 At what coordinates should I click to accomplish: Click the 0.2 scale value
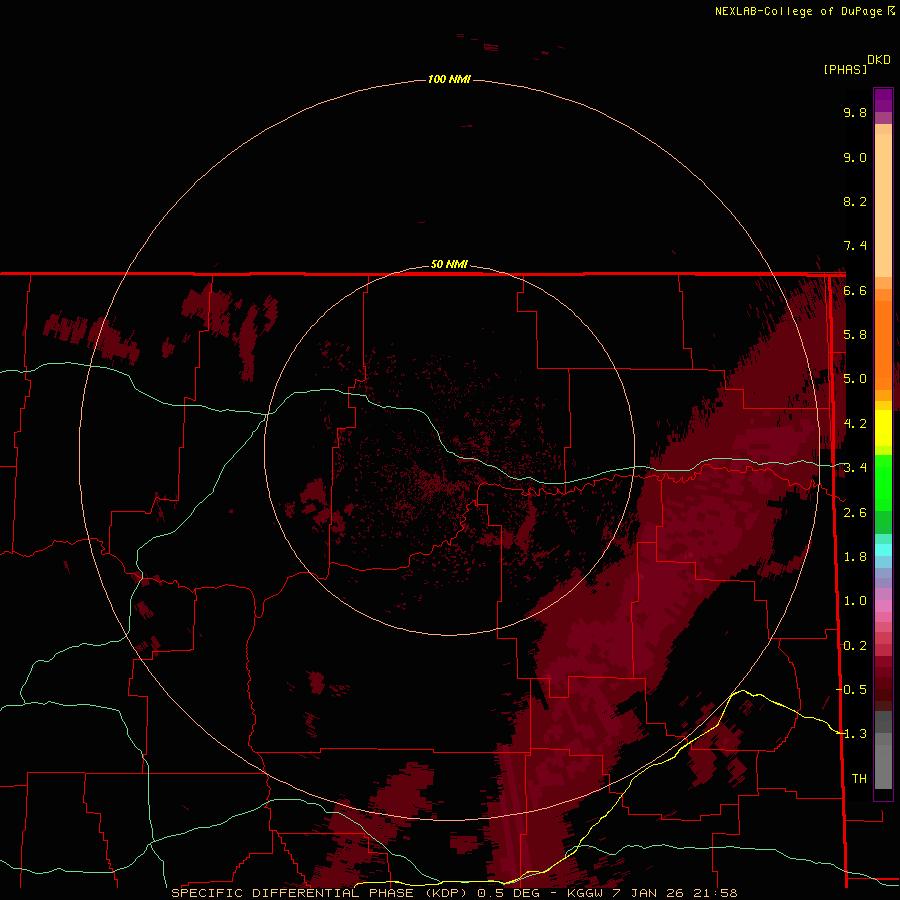[x=855, y=646]
